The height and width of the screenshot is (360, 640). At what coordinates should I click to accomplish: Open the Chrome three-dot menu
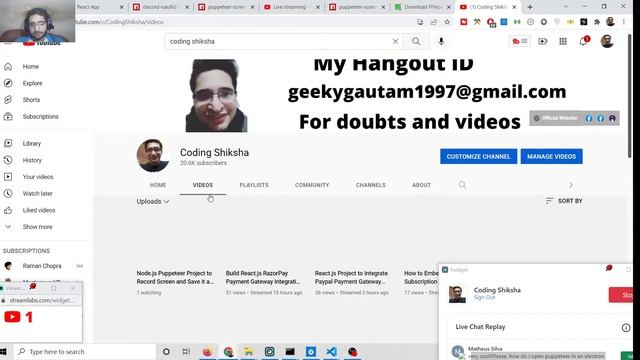624,22
